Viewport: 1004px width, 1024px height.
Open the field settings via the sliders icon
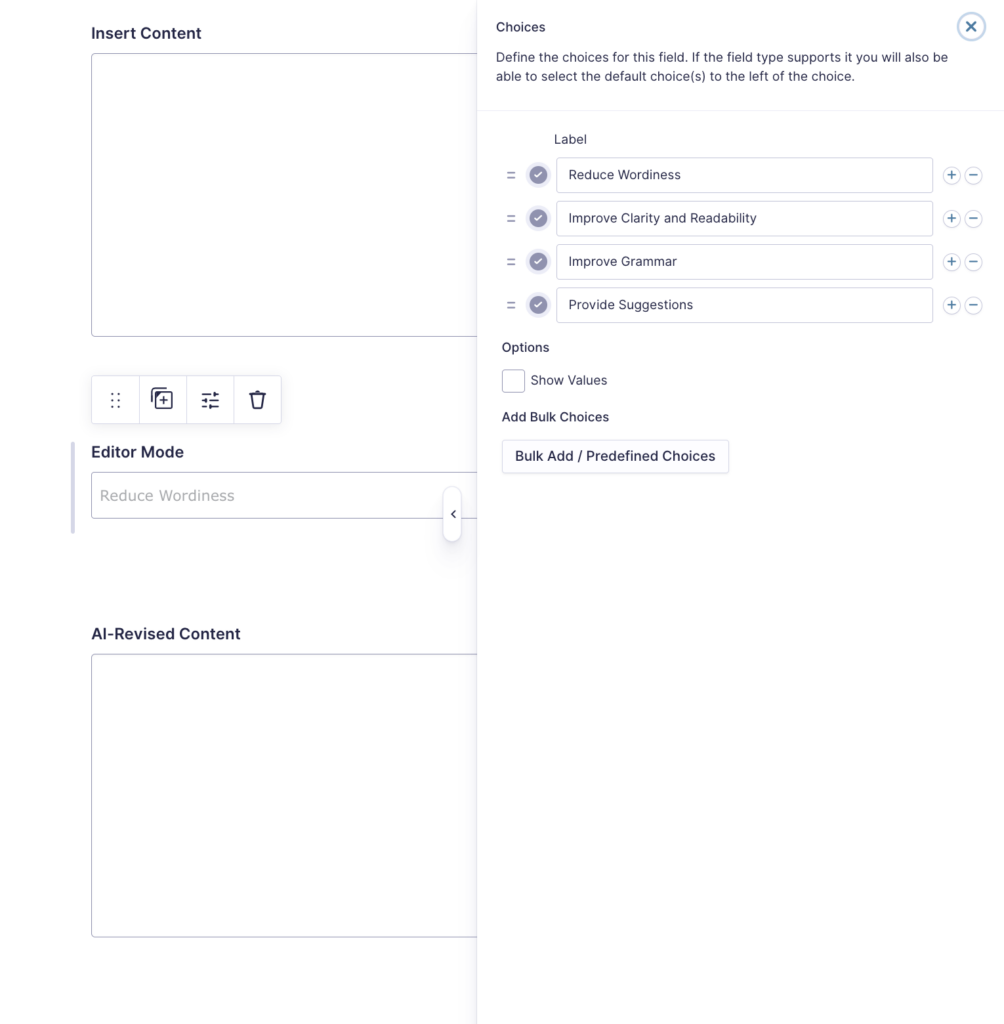(210, 399)
